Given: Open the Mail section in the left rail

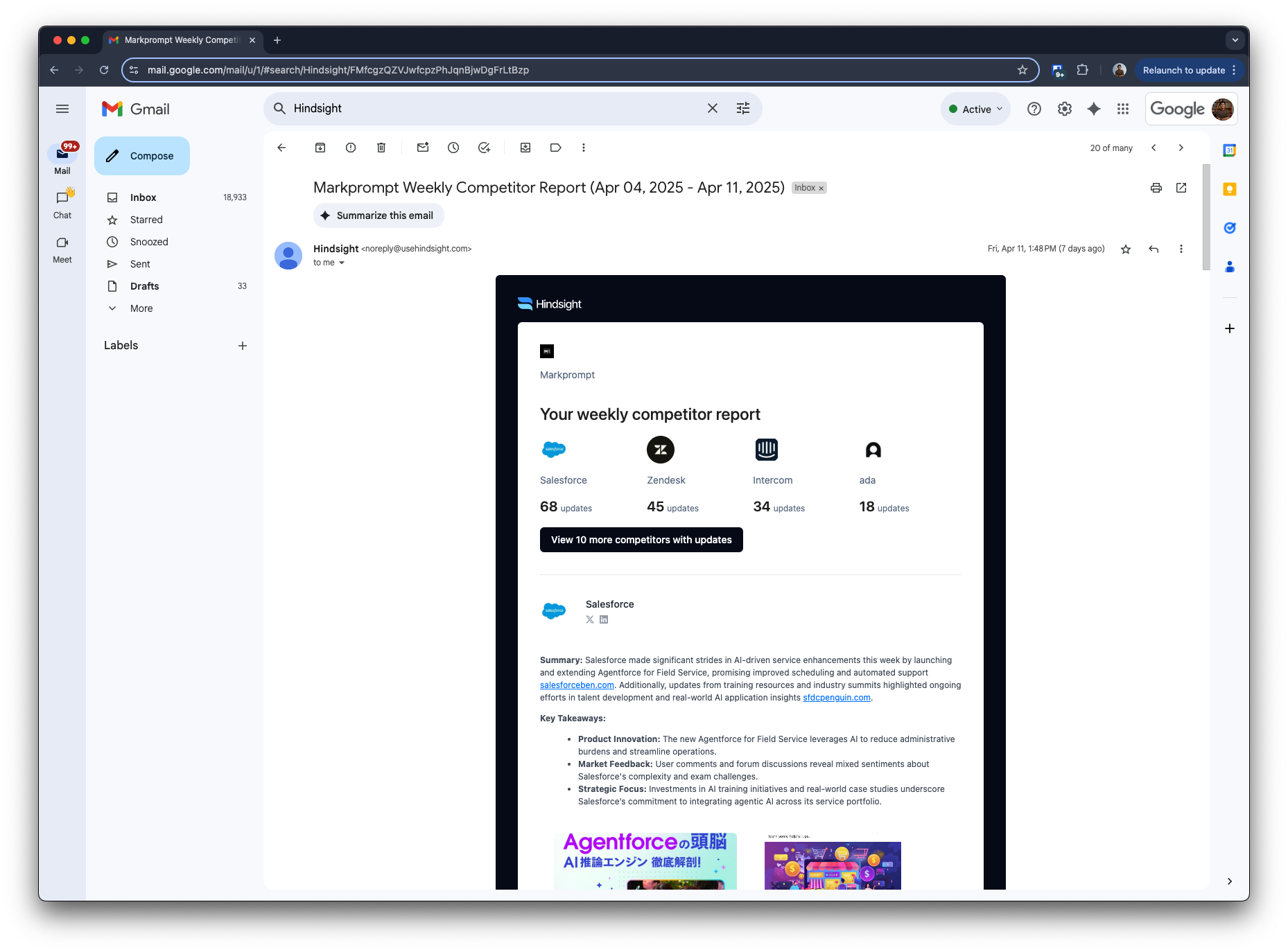Looking at the screenshot, I should (62, 159).
